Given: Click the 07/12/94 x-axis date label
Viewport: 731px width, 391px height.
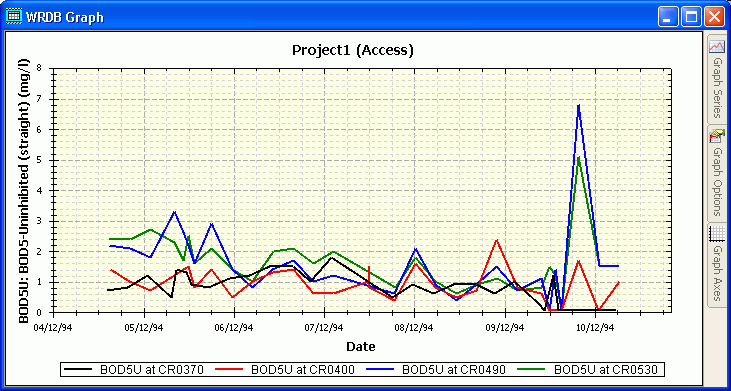Looking at the screenshot, I should [x=325, y=328].
